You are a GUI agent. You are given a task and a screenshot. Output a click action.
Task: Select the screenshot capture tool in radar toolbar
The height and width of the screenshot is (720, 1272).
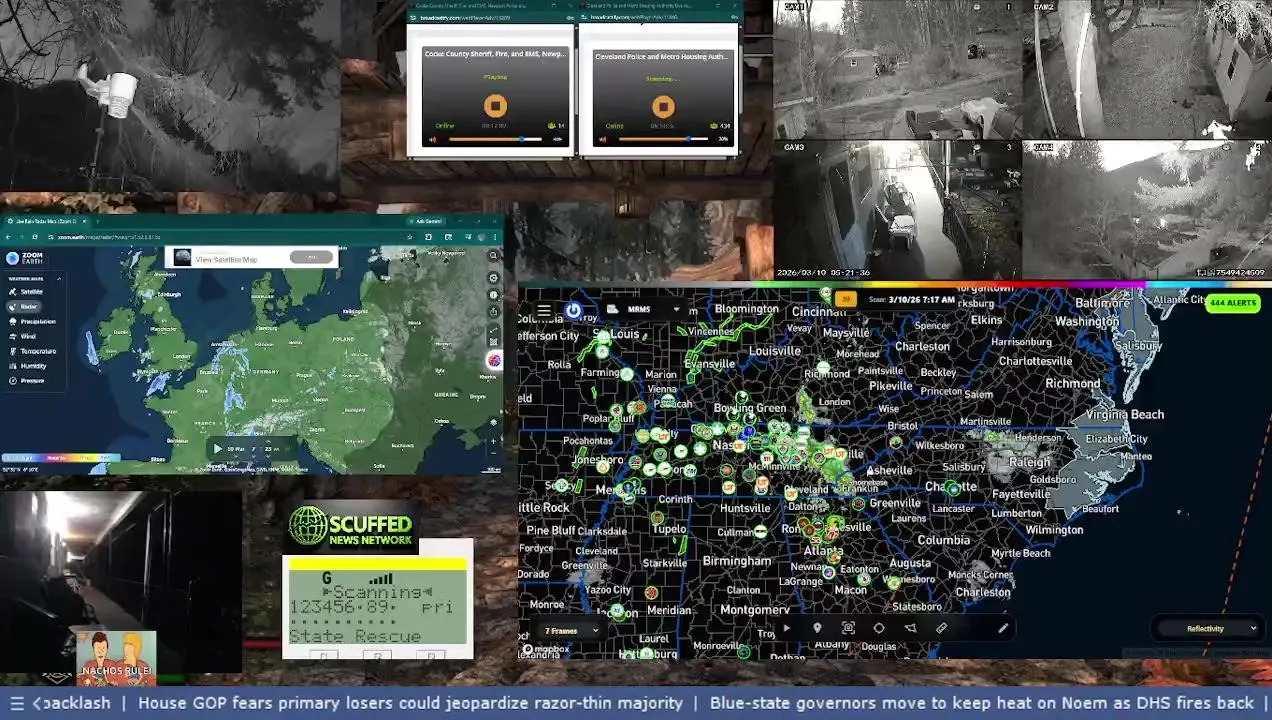(x=848, y=628)
